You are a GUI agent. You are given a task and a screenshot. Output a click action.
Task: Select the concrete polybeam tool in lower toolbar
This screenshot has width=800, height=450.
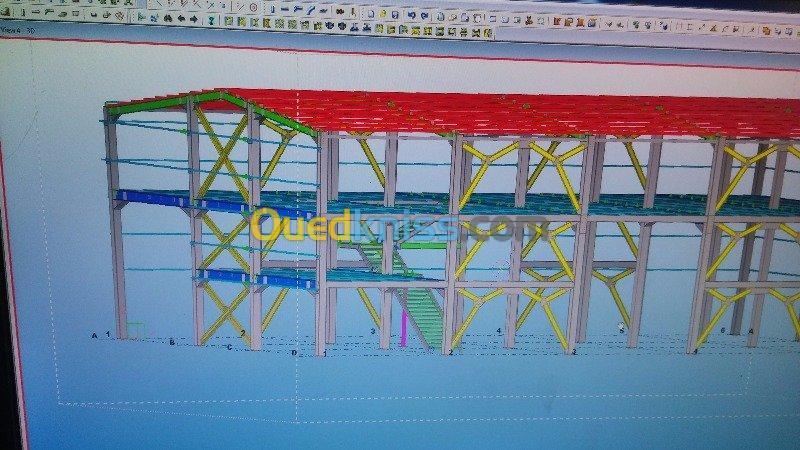[49, 12]
